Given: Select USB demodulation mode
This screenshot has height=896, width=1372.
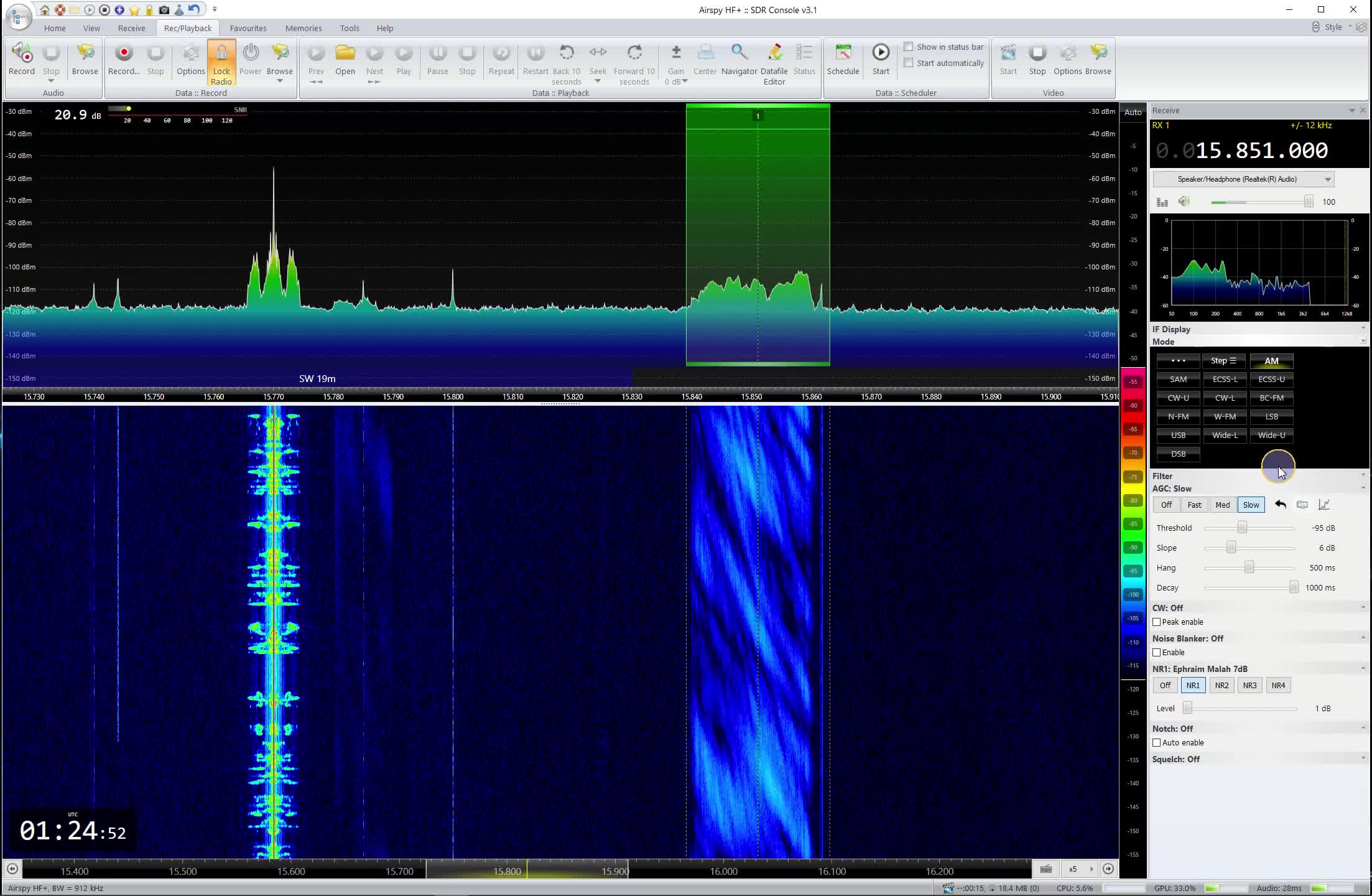Looking at the screenshot, I should point(1177,435).
